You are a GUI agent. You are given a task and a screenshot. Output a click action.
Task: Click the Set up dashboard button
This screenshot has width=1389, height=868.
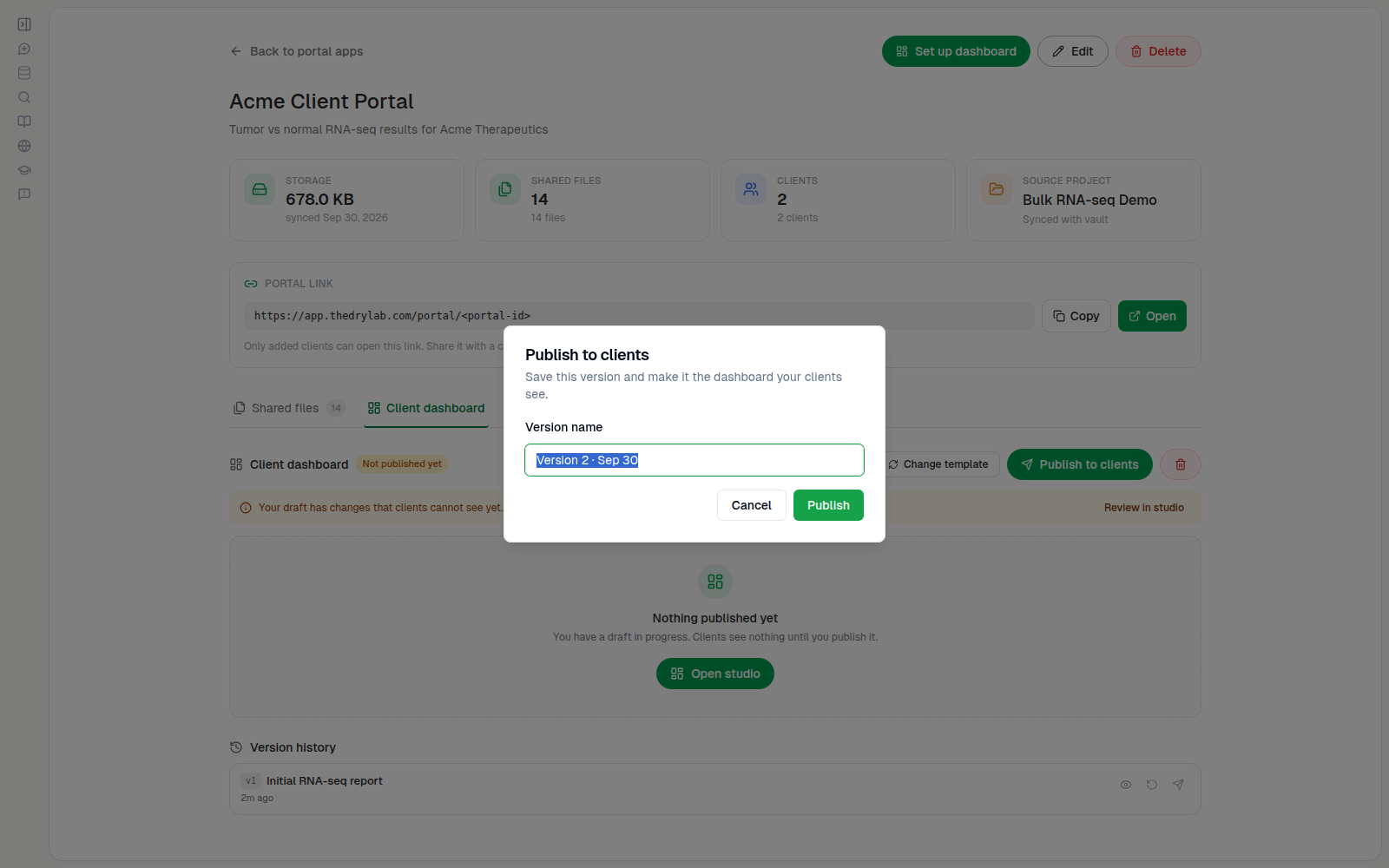click(x=956, y=51)
